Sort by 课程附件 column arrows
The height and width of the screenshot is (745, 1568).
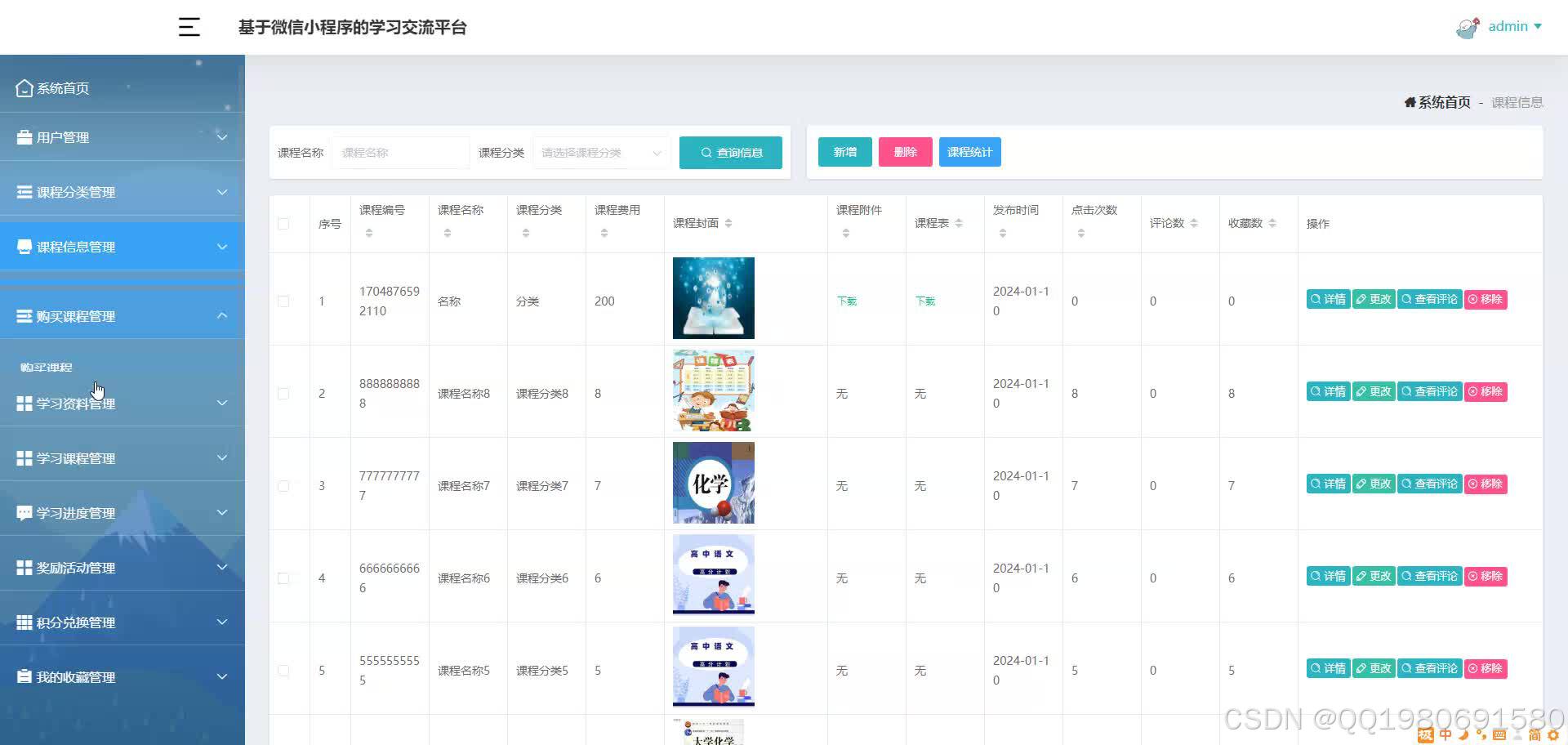pyautogui.click(x=846, y=234)
